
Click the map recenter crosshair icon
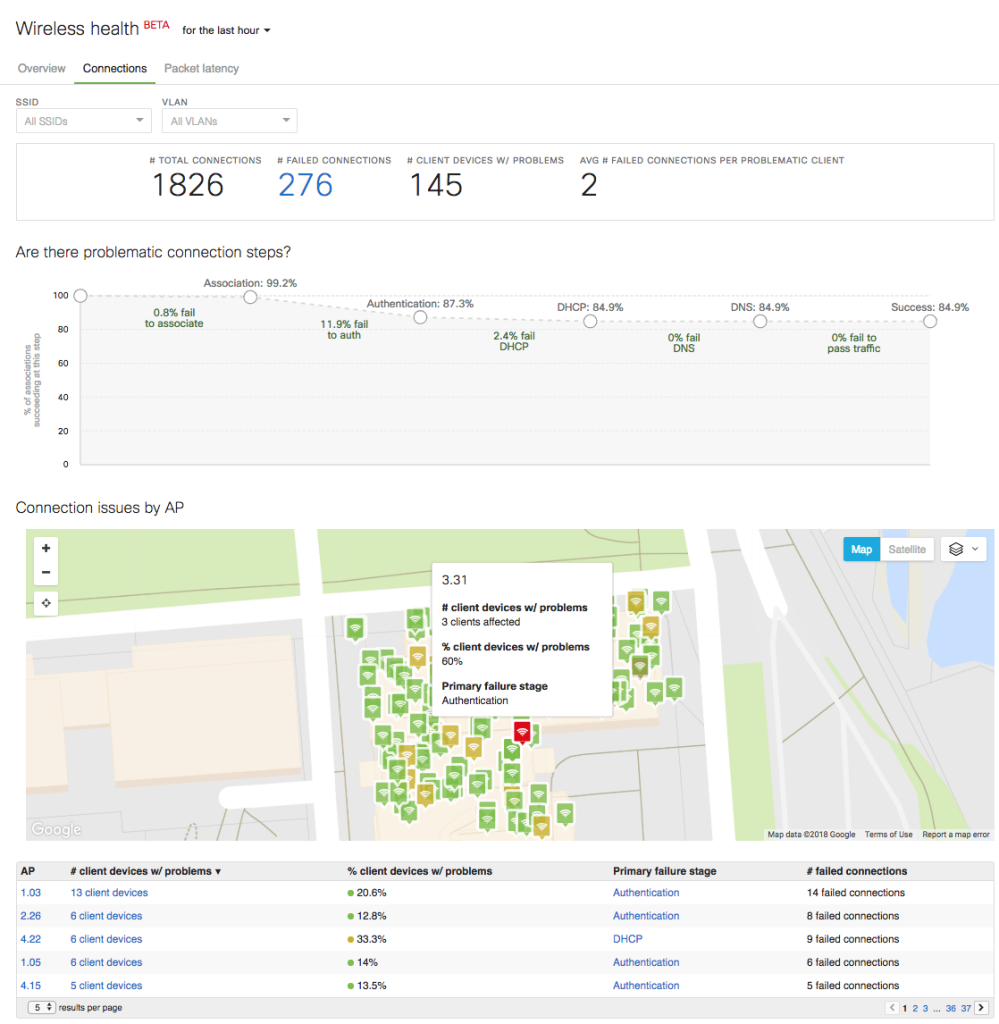click(46, 603)
